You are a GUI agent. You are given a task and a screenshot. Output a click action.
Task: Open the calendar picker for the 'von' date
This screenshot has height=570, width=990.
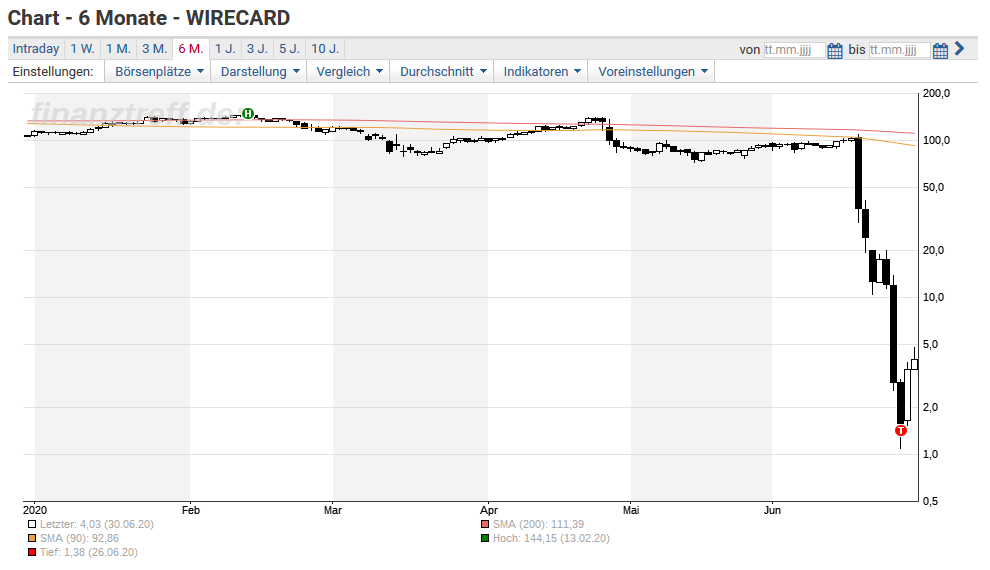coord(835,50)
